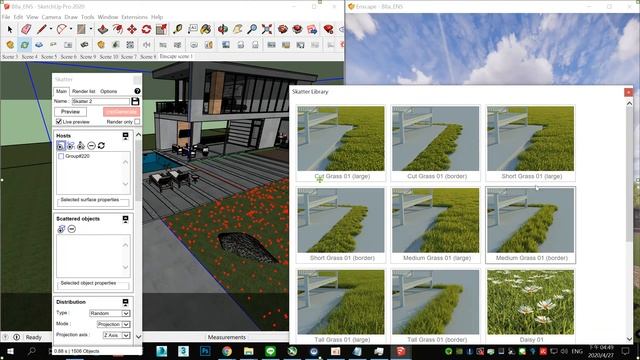The height and width of the screenshot is (360, 640).
Task: Open the Distribution Type Random dropdown
Action: 109,313
